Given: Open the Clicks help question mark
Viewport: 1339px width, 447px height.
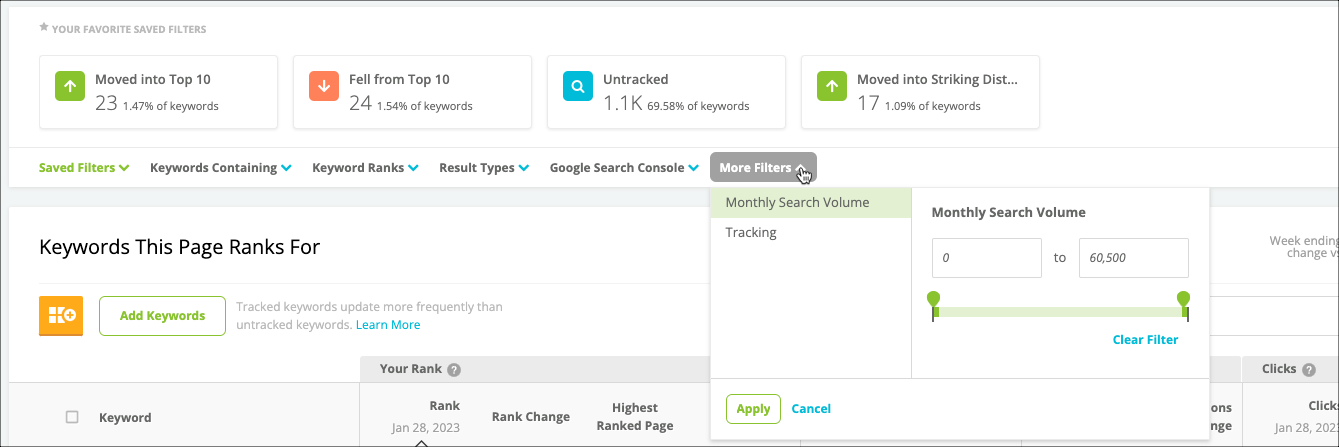Looking at the screenshot, I should pyautogui.click(x=1309, y=370).
